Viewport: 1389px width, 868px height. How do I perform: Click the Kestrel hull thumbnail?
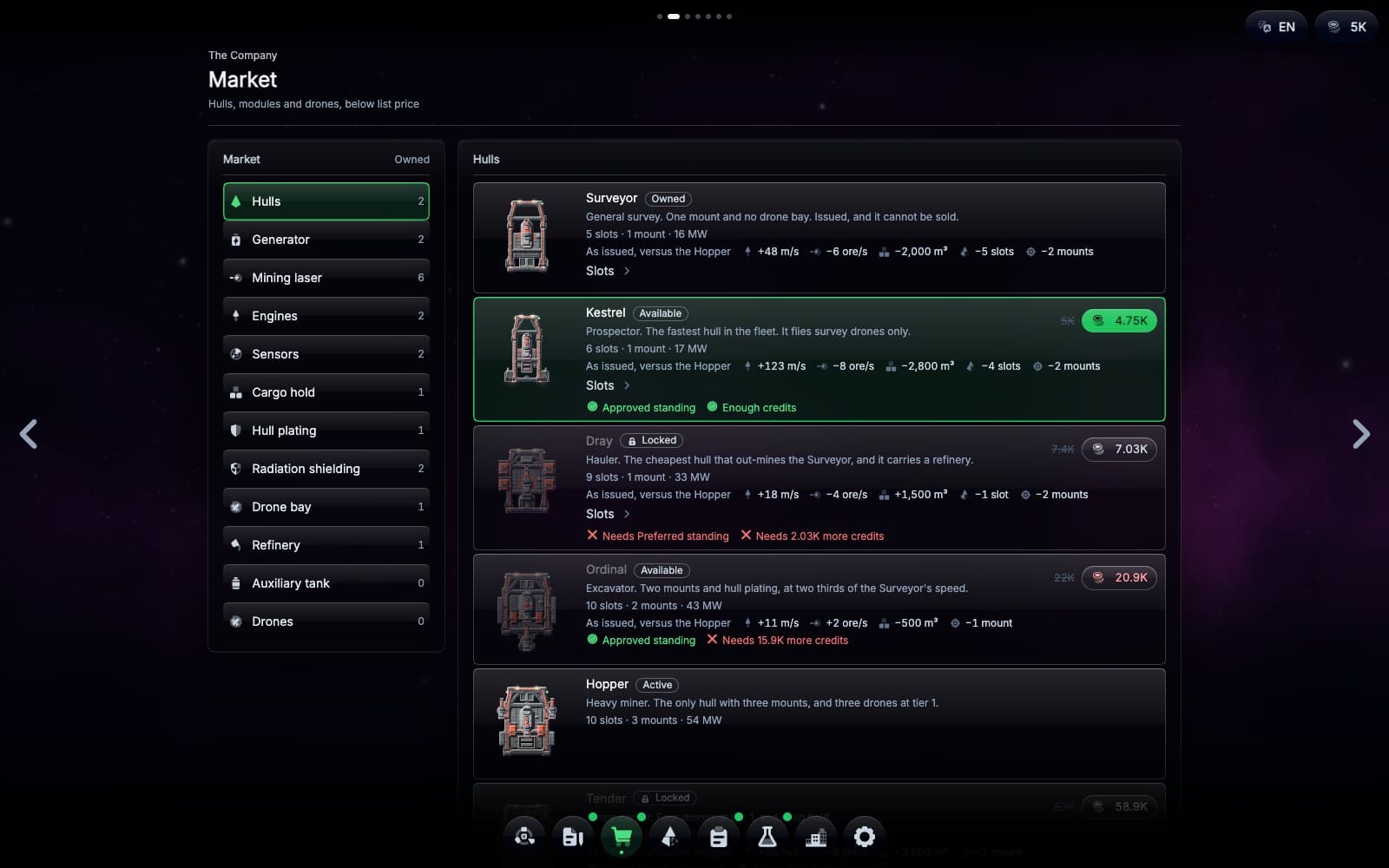(x=527, y=349)
